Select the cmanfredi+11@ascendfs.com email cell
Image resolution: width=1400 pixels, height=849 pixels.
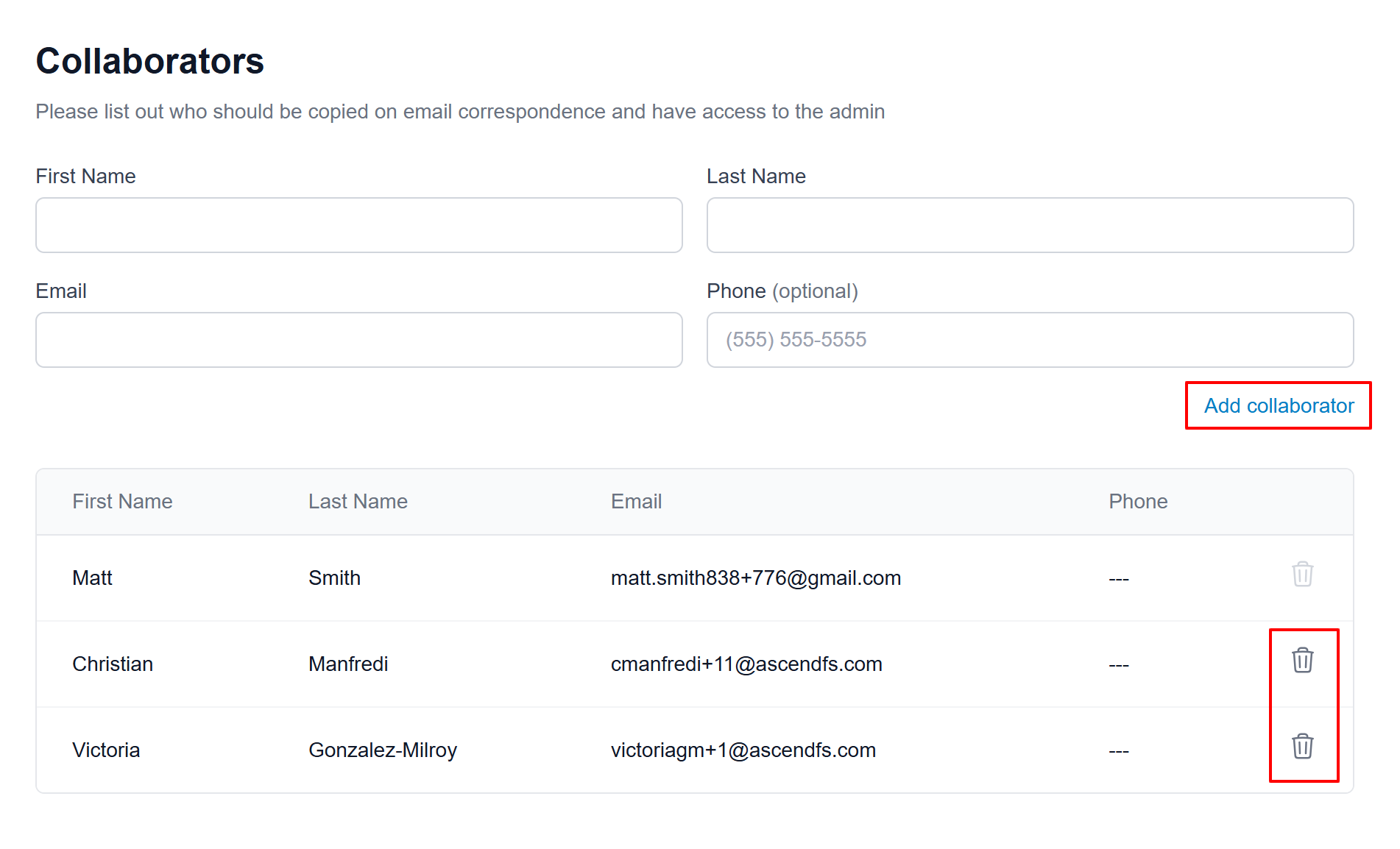[746, 664]
